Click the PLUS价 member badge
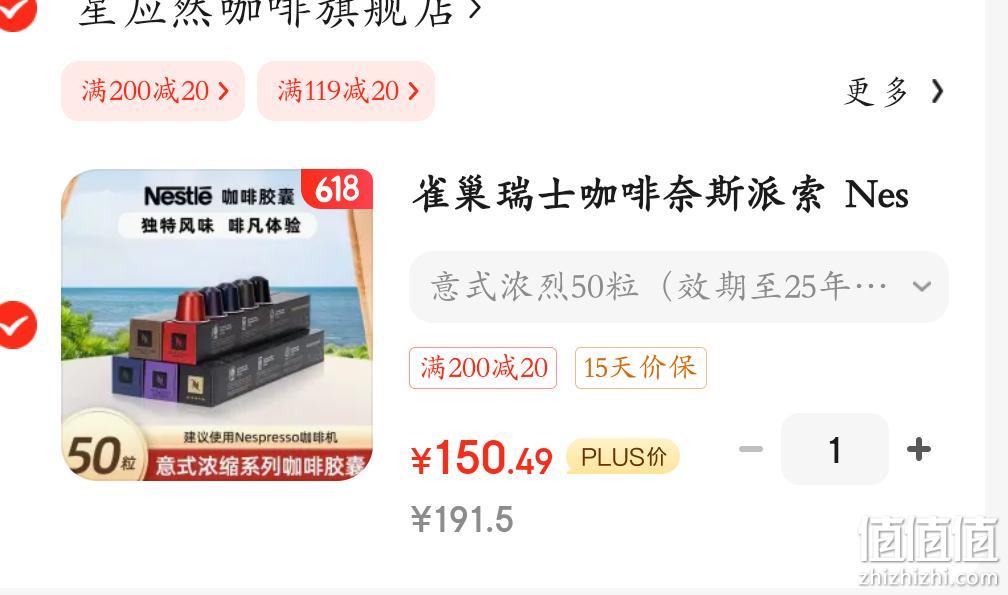The image size is (1008, 595). pyautogui.click(x=623, y=456)
